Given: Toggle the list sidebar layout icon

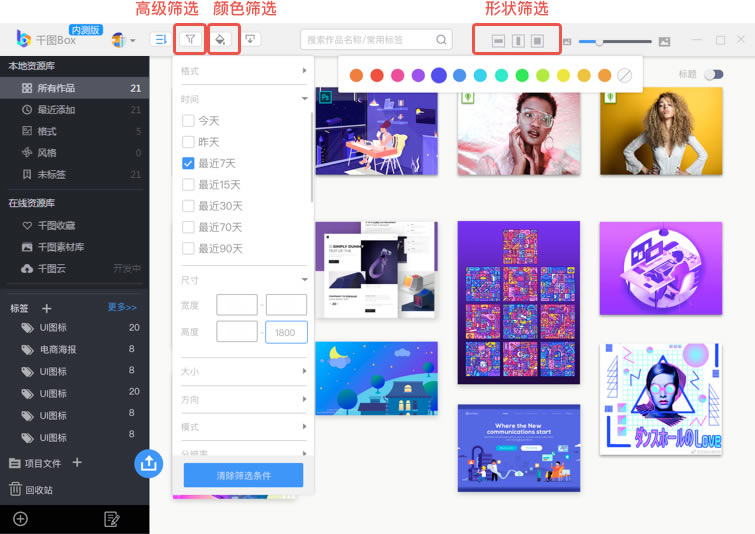Looking at the screenshot, I should (160, 39).
